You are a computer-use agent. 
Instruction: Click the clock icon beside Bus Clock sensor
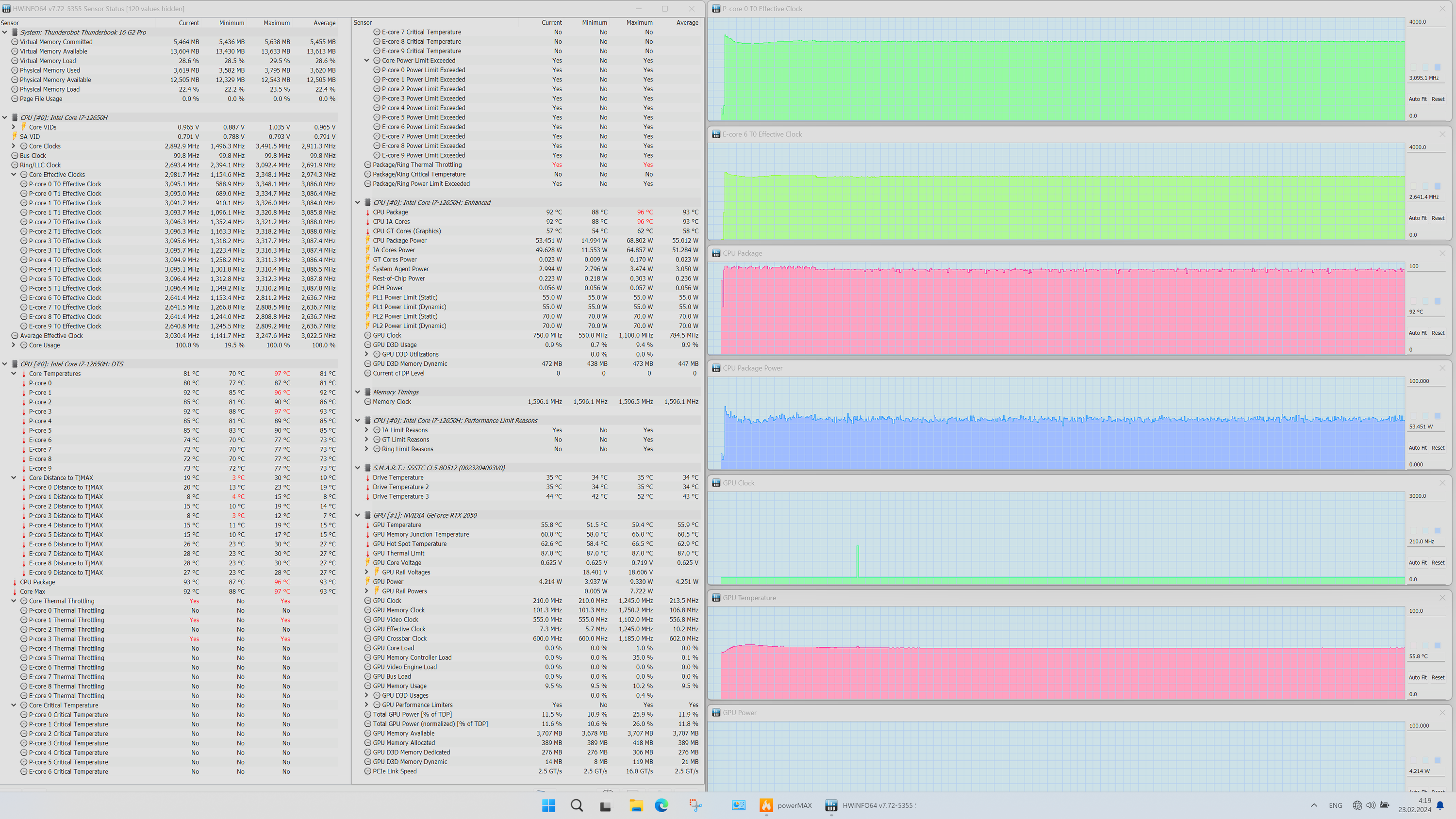(x=15, y=155)
